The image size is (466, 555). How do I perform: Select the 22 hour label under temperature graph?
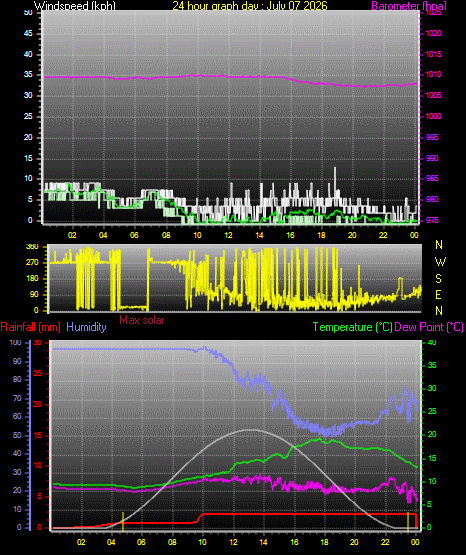[385, 542]
